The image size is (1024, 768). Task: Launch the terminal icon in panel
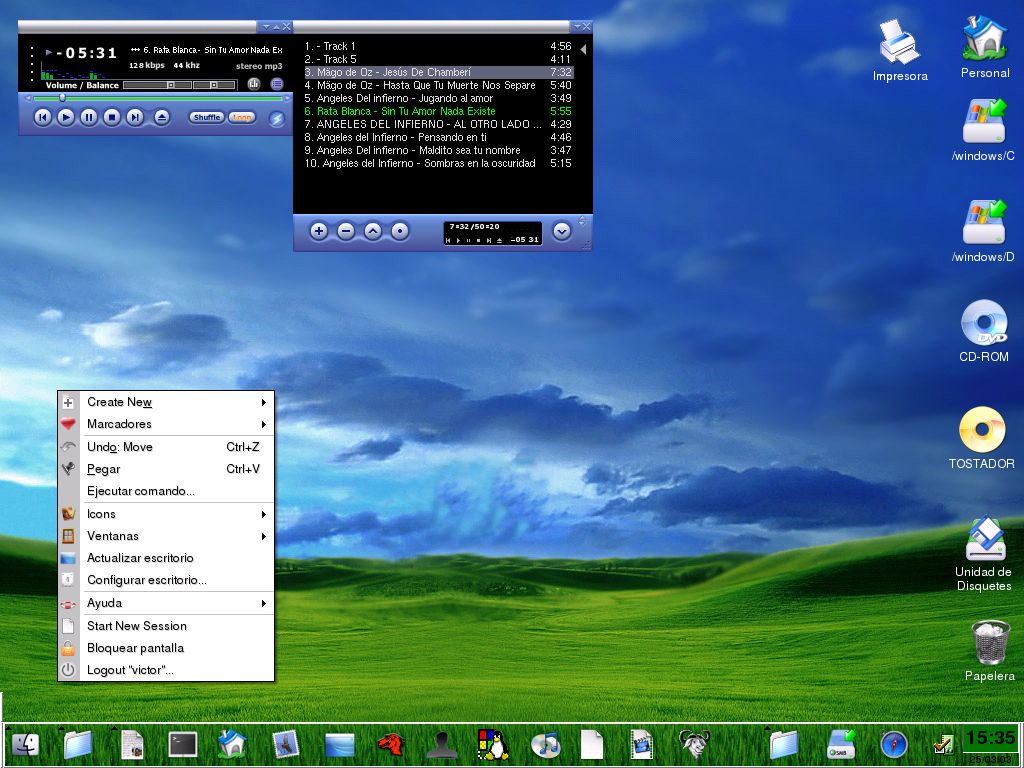click(183, 745)
